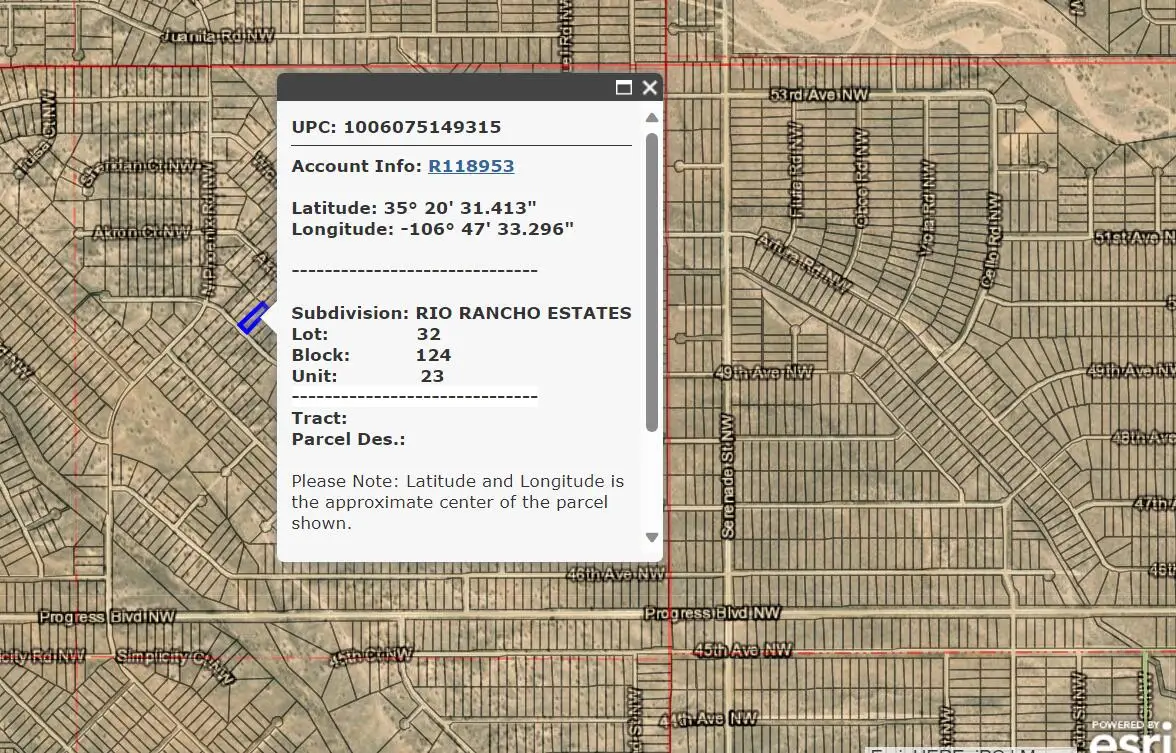1176x753 pixels.
Task: Click the western Progress Blvd NW label
Action: pyautogui.click(x=106, y=616)
